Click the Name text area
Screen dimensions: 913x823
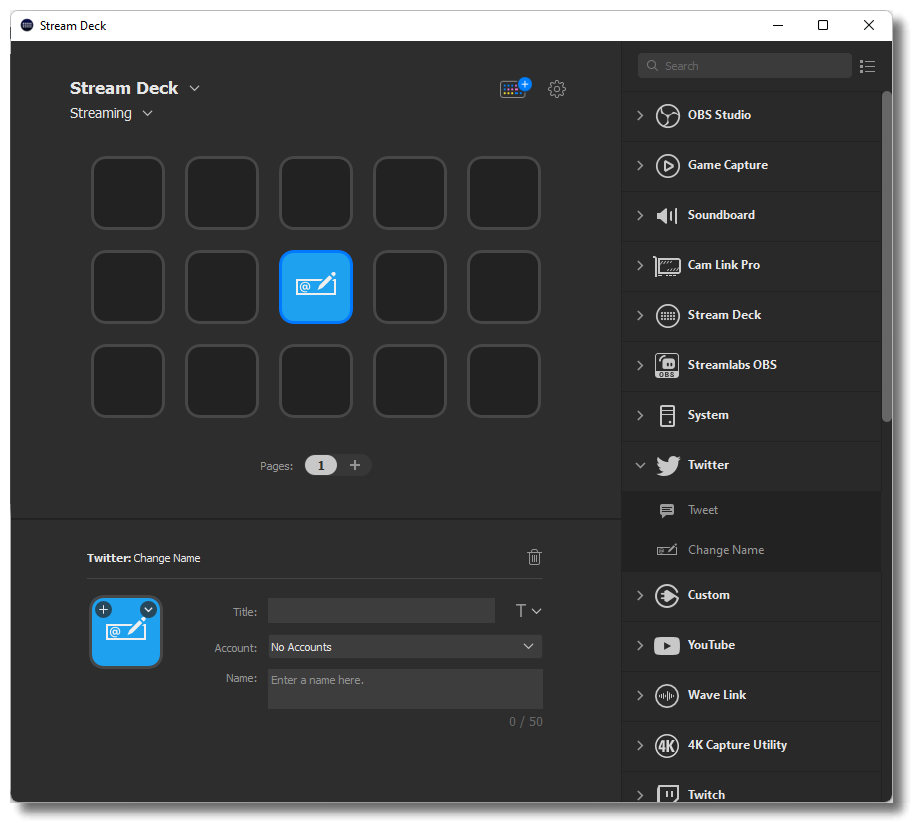click(x=405, y=689)
